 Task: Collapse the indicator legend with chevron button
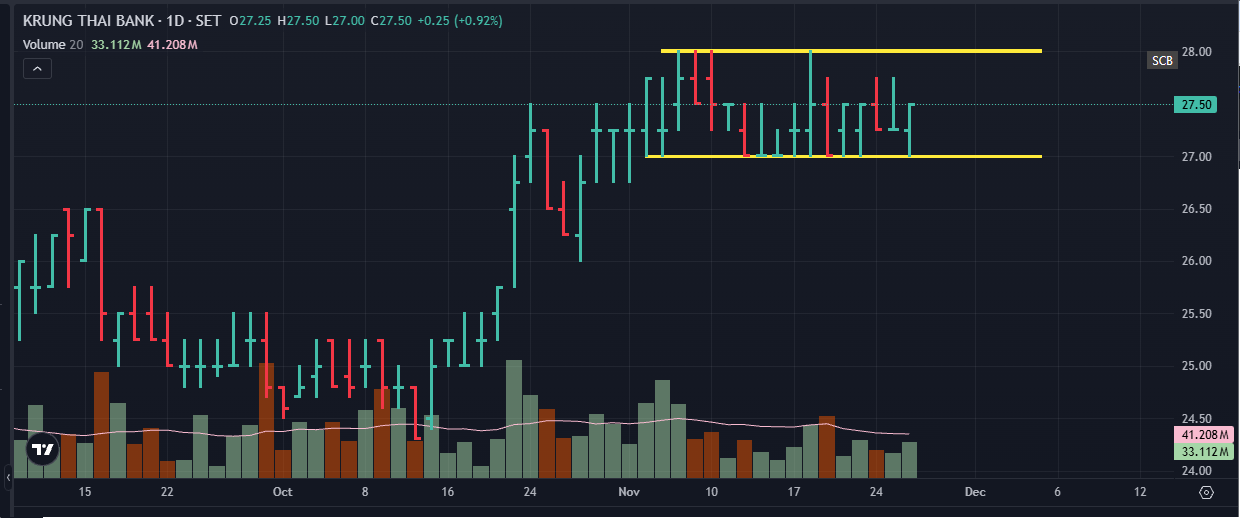(x=36, y=69)
